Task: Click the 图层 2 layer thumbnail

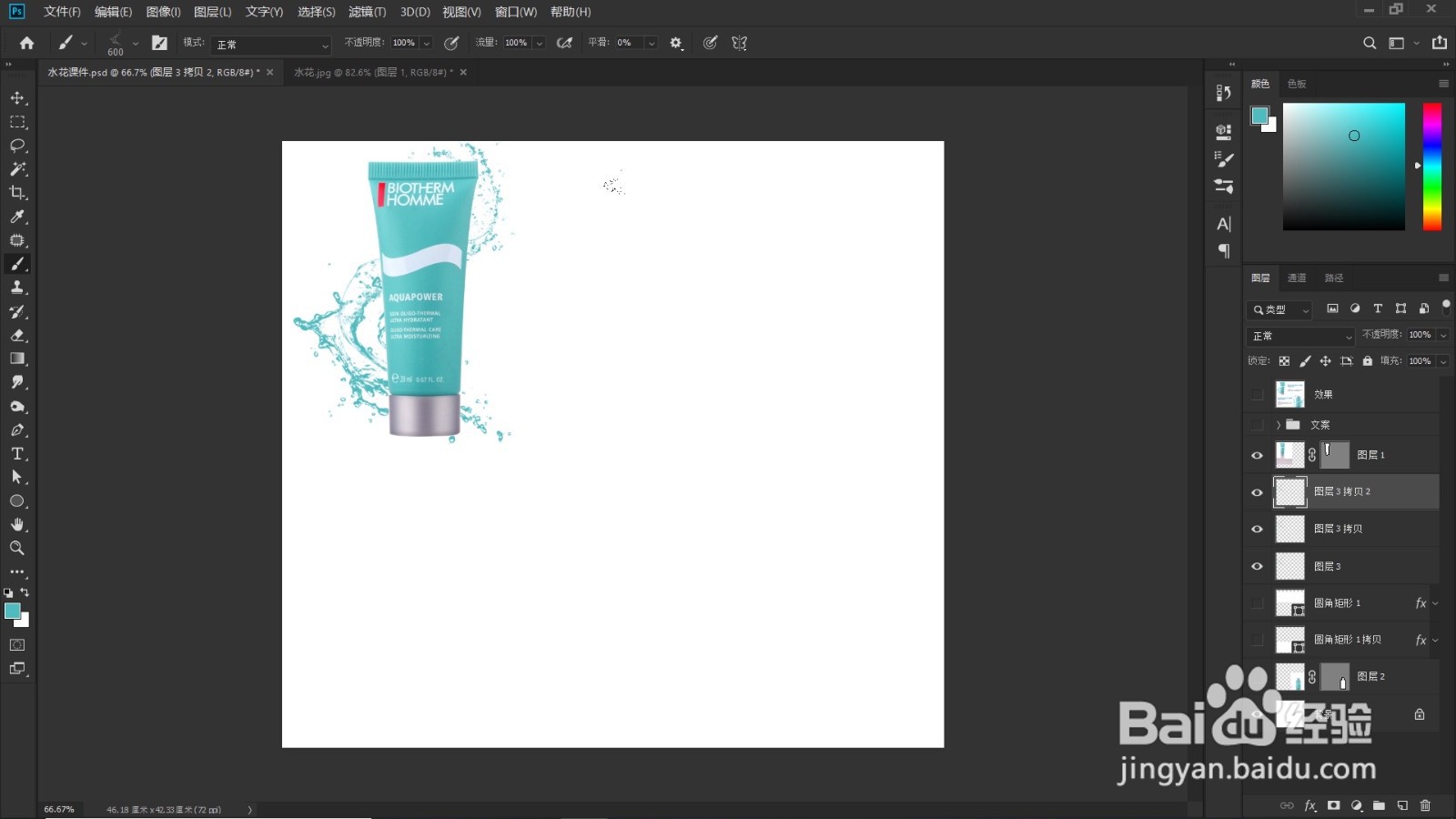Action: (x=1289, y=677)
